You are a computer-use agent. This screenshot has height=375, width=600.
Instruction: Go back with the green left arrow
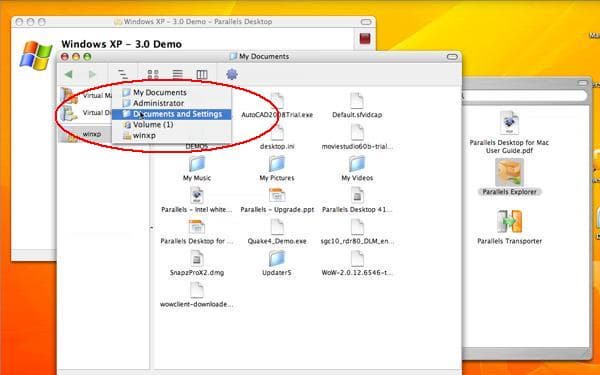[x=69, y=74]
